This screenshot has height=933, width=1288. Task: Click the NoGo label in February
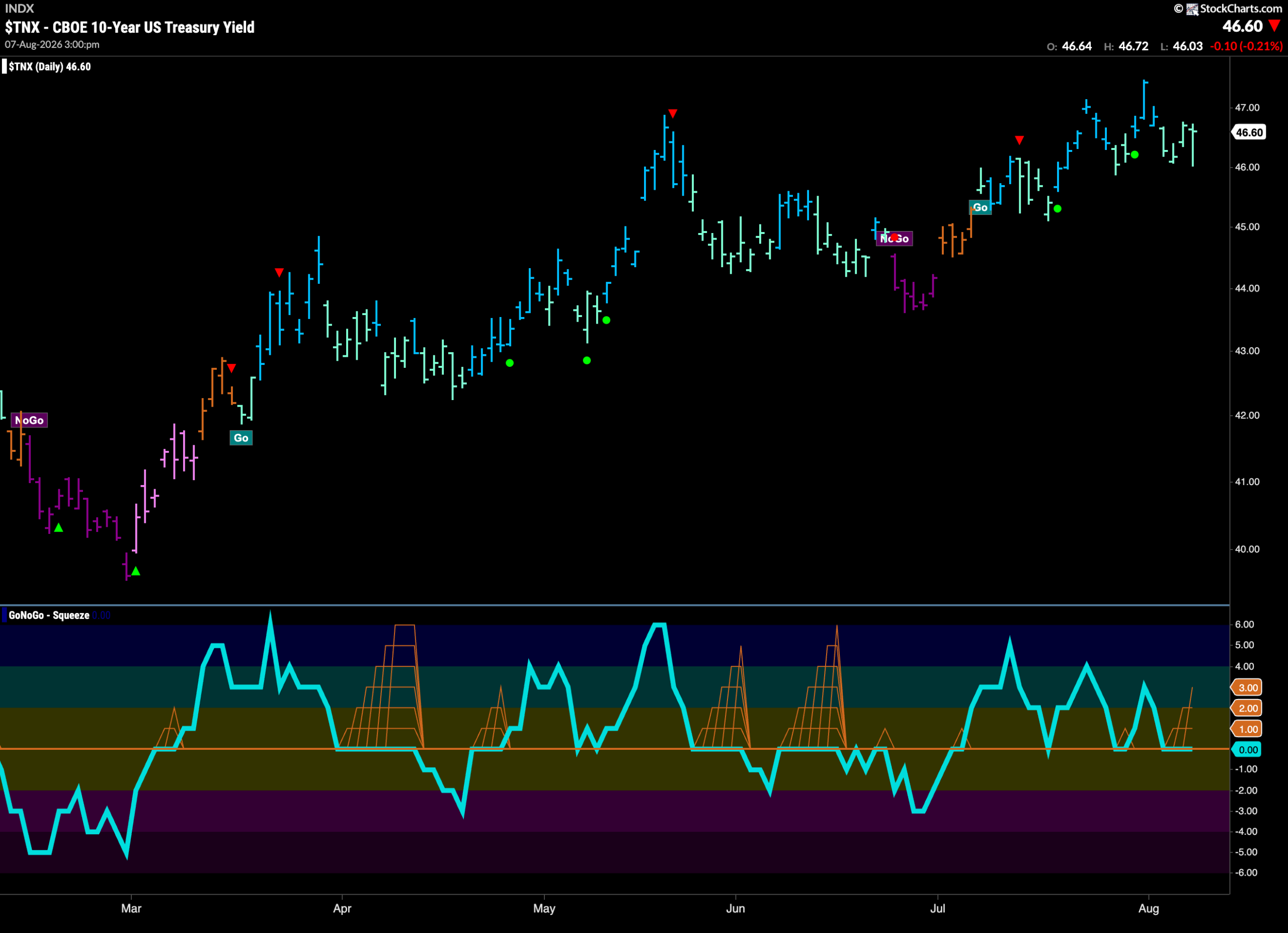pos(29,420)
